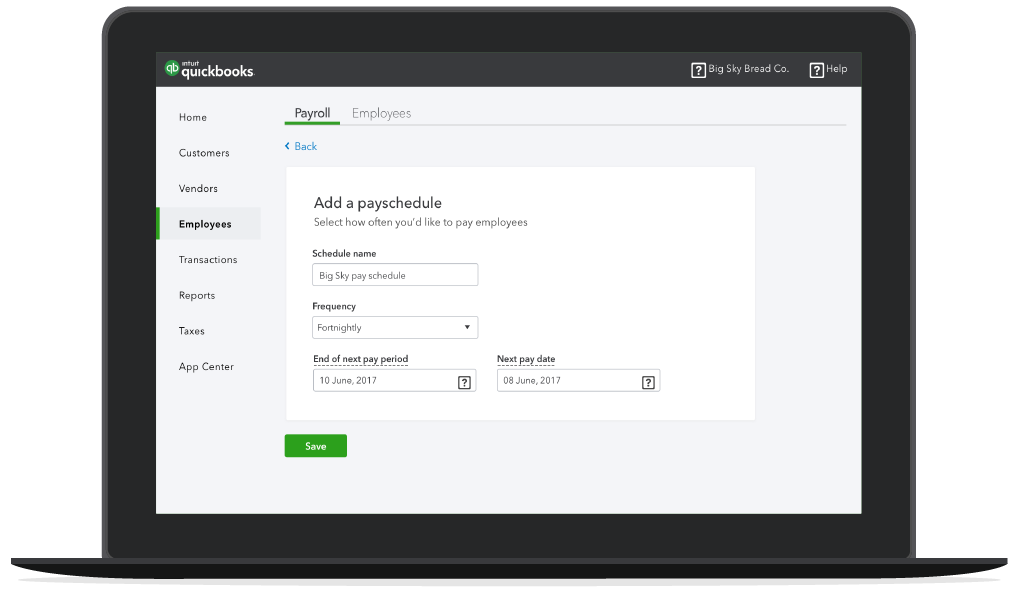
Task: Open App Center from the sidebar
Action: click(206, 367)
